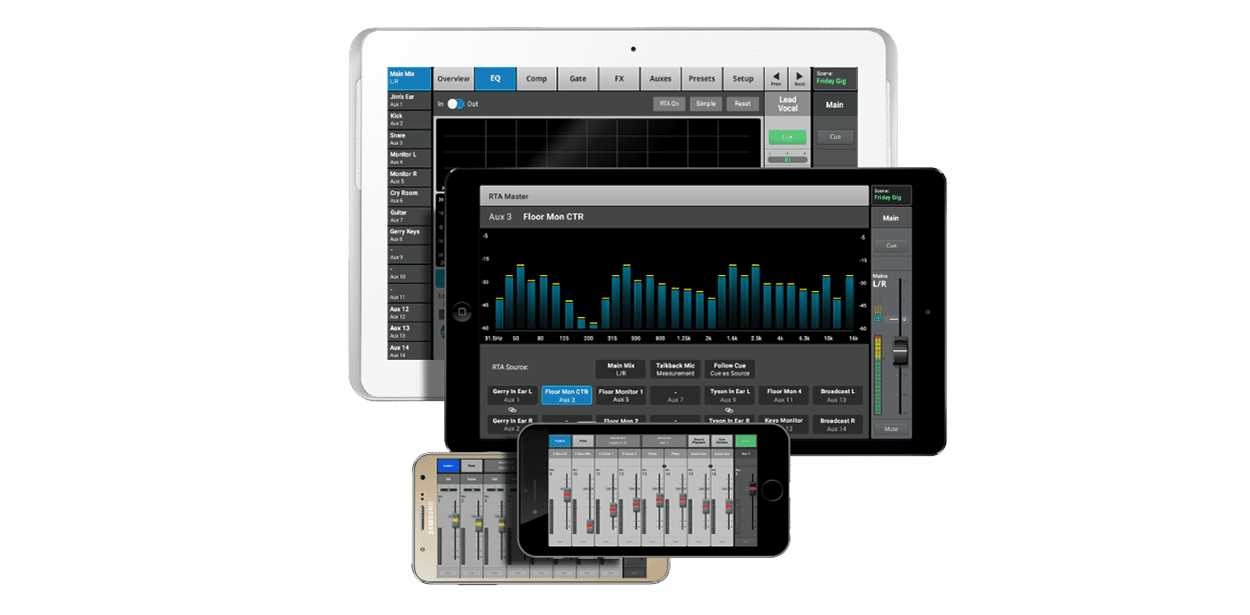
Task: Select the Overview tab
Action: tap(453, 79)
